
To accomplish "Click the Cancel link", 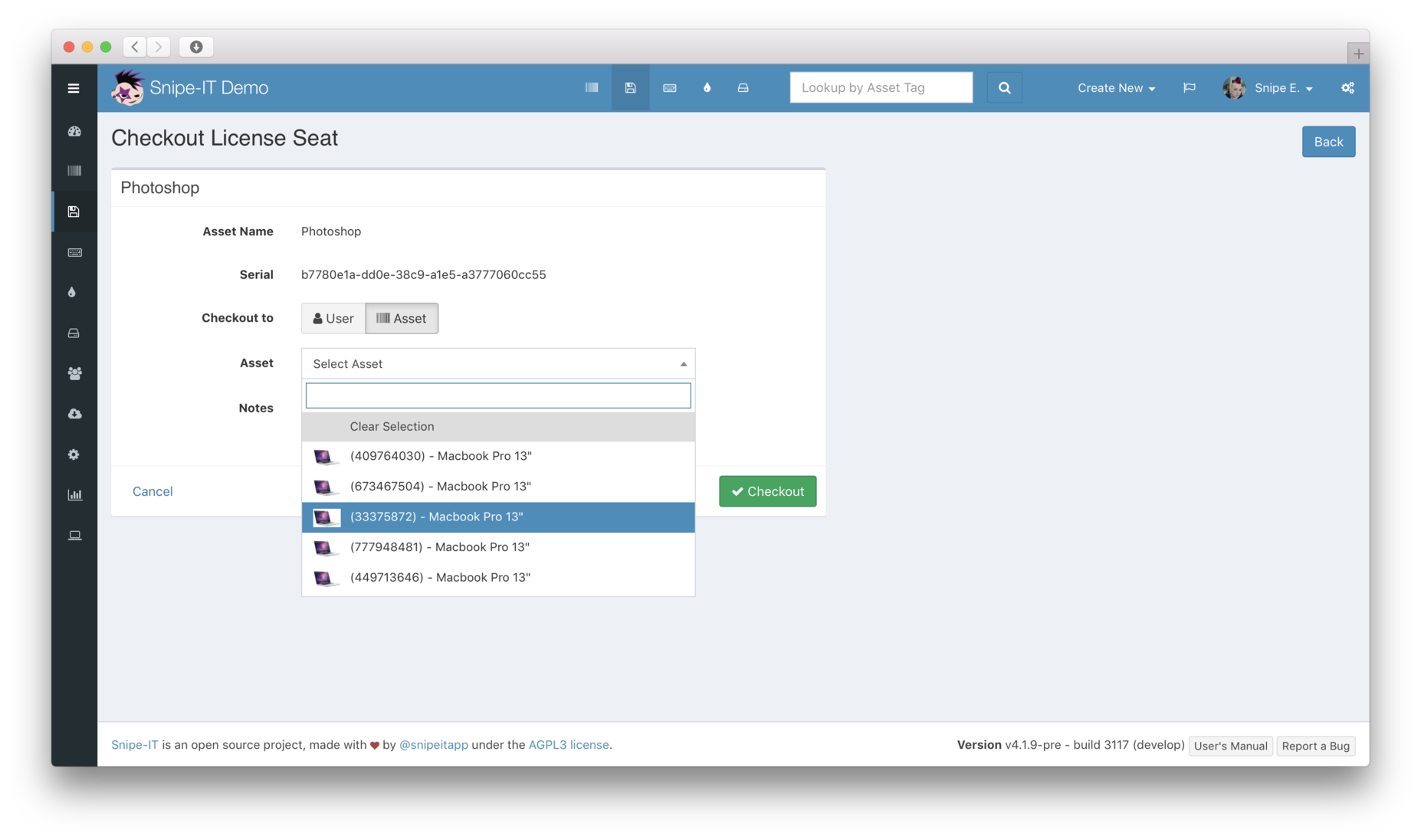I will 153,491.
